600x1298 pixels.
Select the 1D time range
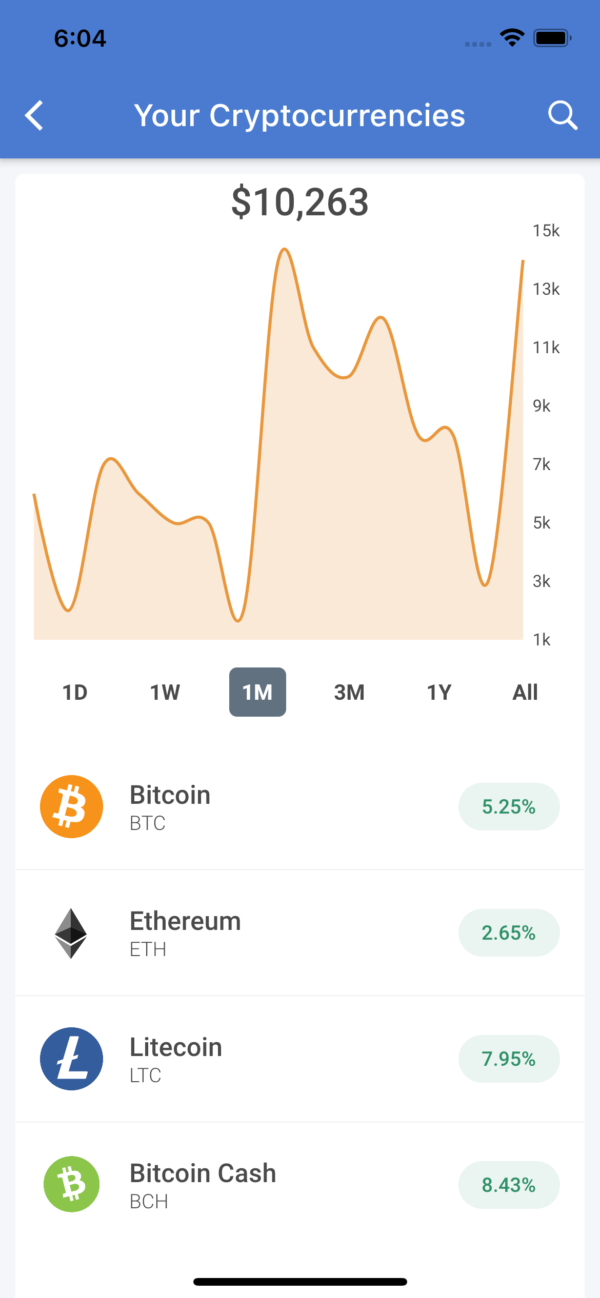click(75, 692)
